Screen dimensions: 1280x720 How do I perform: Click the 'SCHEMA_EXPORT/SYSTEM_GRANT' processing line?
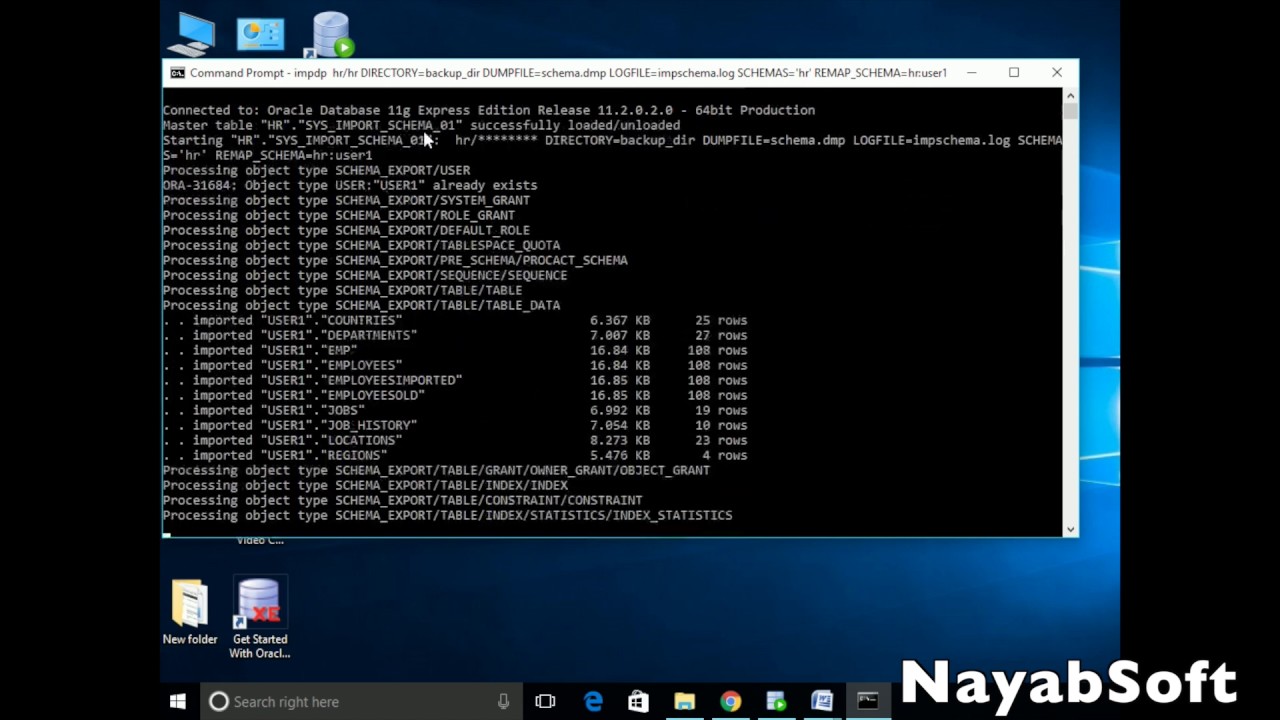[346, 200]
